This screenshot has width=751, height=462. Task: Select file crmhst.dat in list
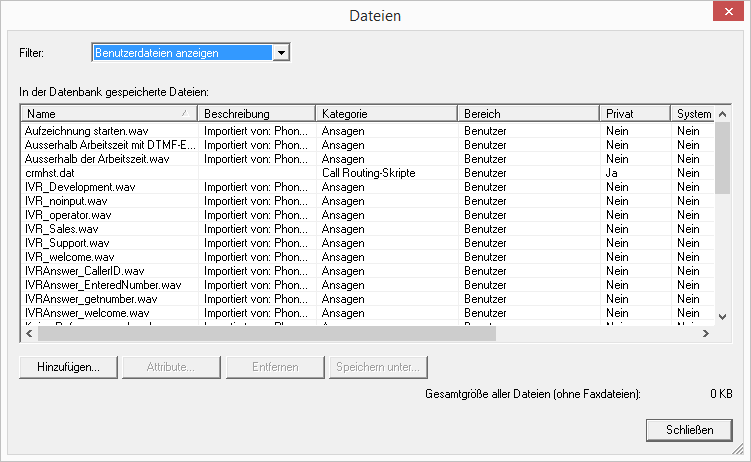[x=50, y=173]
